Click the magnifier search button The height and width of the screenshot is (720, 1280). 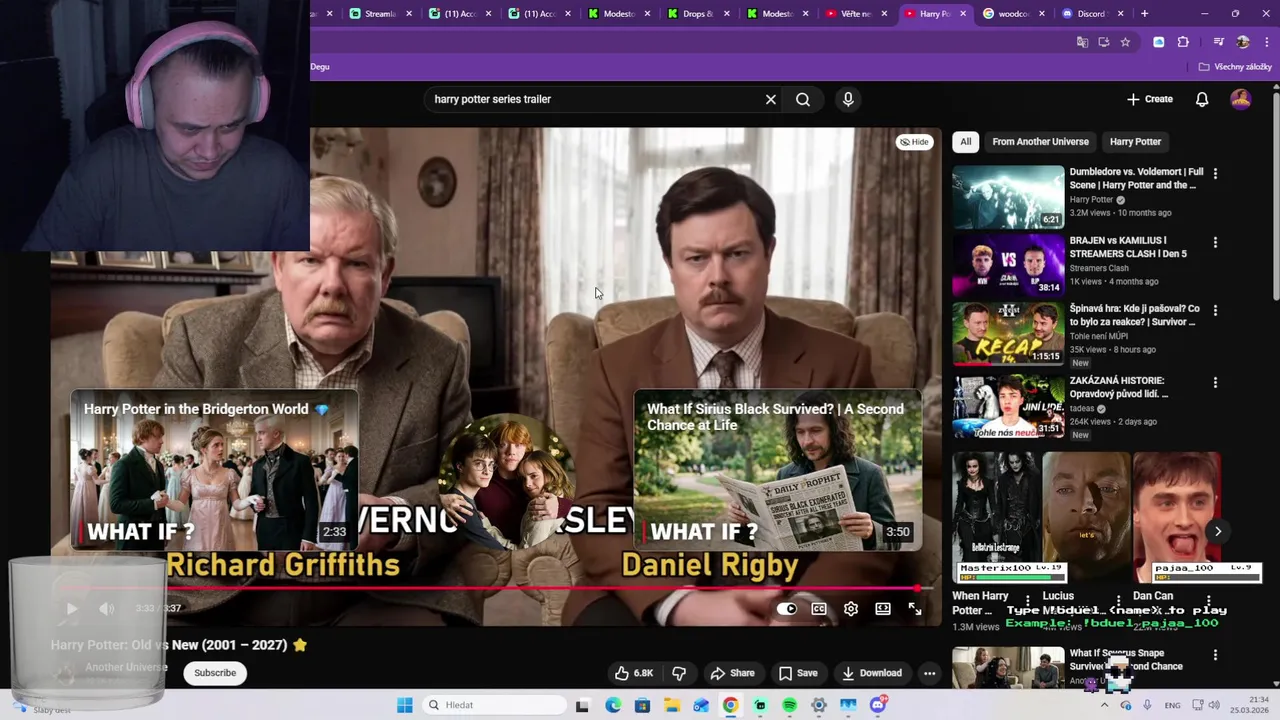(x=803, y=99)
